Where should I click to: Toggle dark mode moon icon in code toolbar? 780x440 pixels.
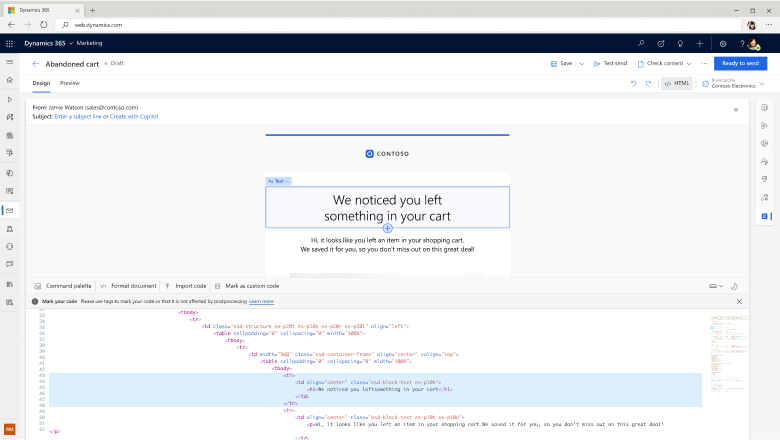(734, 286)
